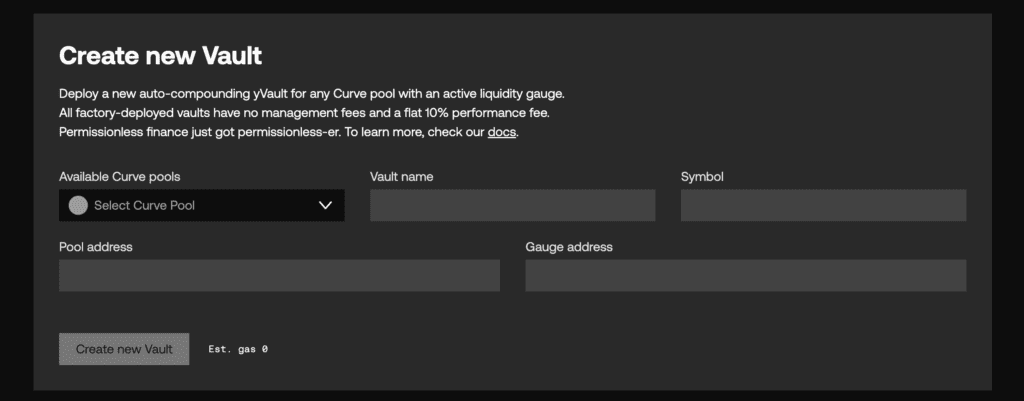Click the Pool address input field

[x=280, y=276]
